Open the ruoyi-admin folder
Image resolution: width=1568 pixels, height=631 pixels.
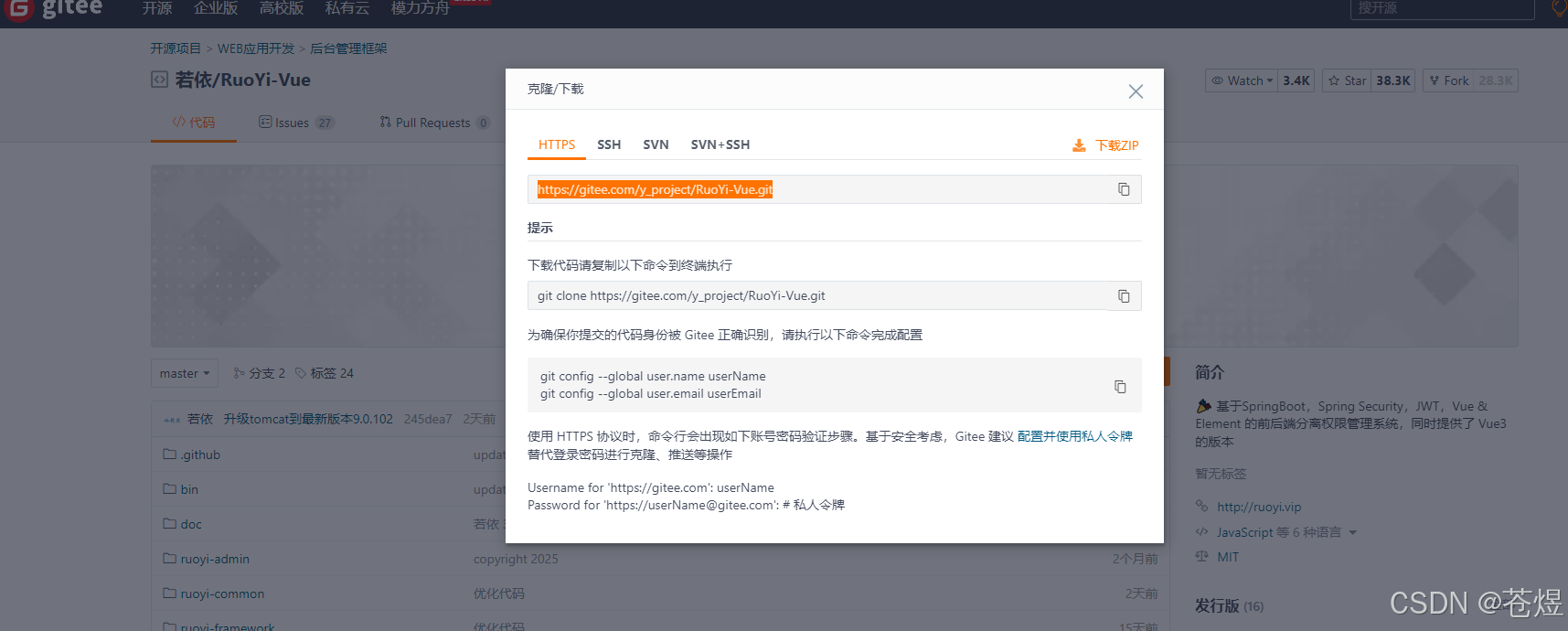tap(215, 559)
